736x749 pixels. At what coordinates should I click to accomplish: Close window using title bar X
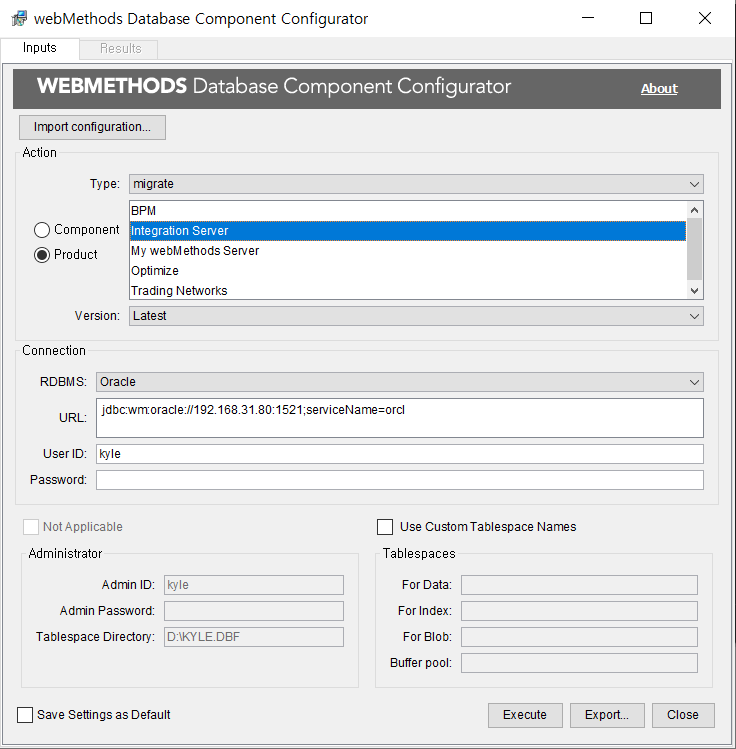point(704,18)
